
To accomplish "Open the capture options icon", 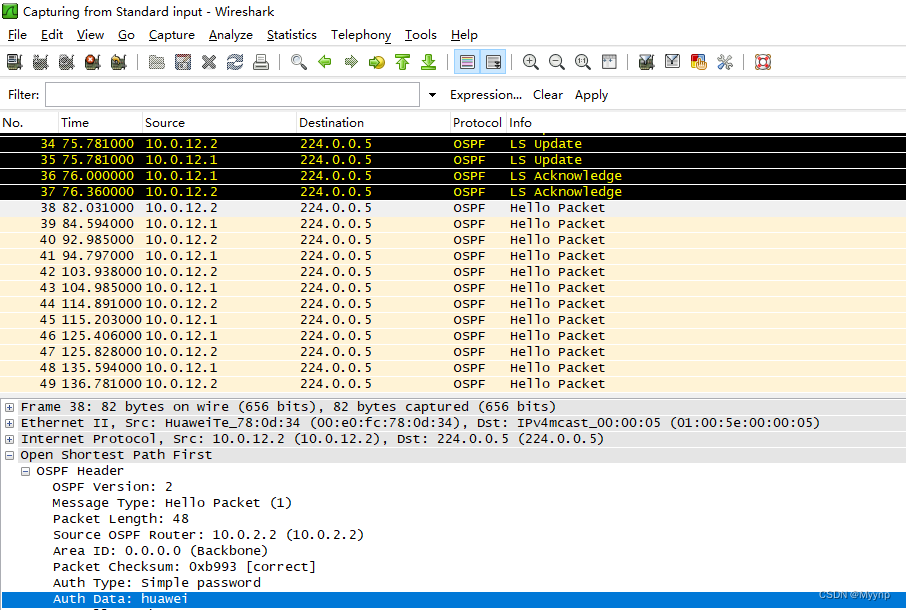I will tap(40, 62).
